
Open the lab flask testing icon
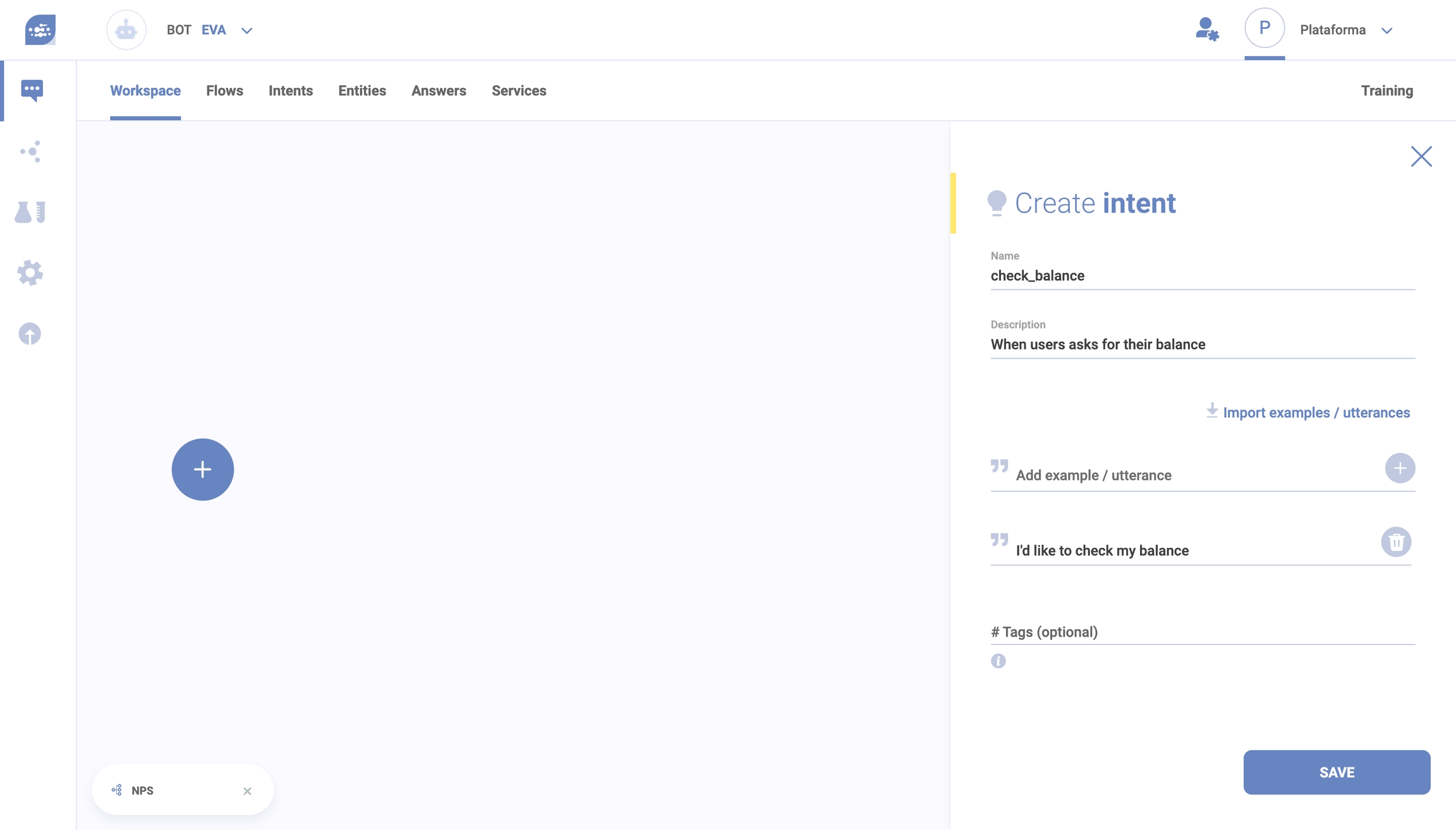(x=30, y=212)
